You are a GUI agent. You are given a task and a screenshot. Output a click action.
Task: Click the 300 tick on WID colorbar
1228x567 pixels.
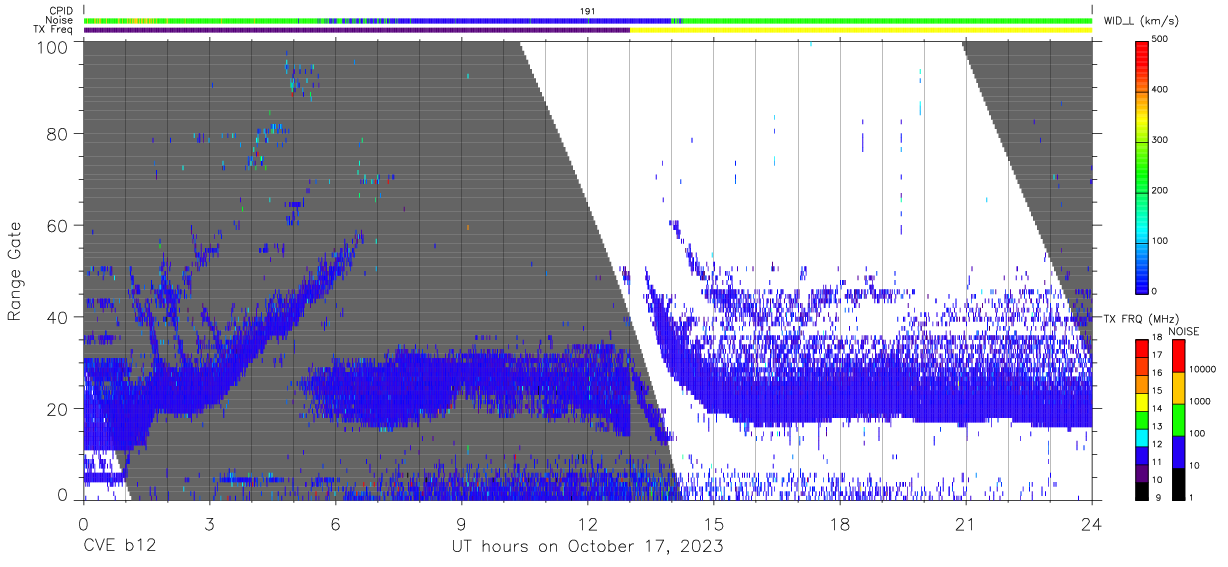tap(1162, 140)
